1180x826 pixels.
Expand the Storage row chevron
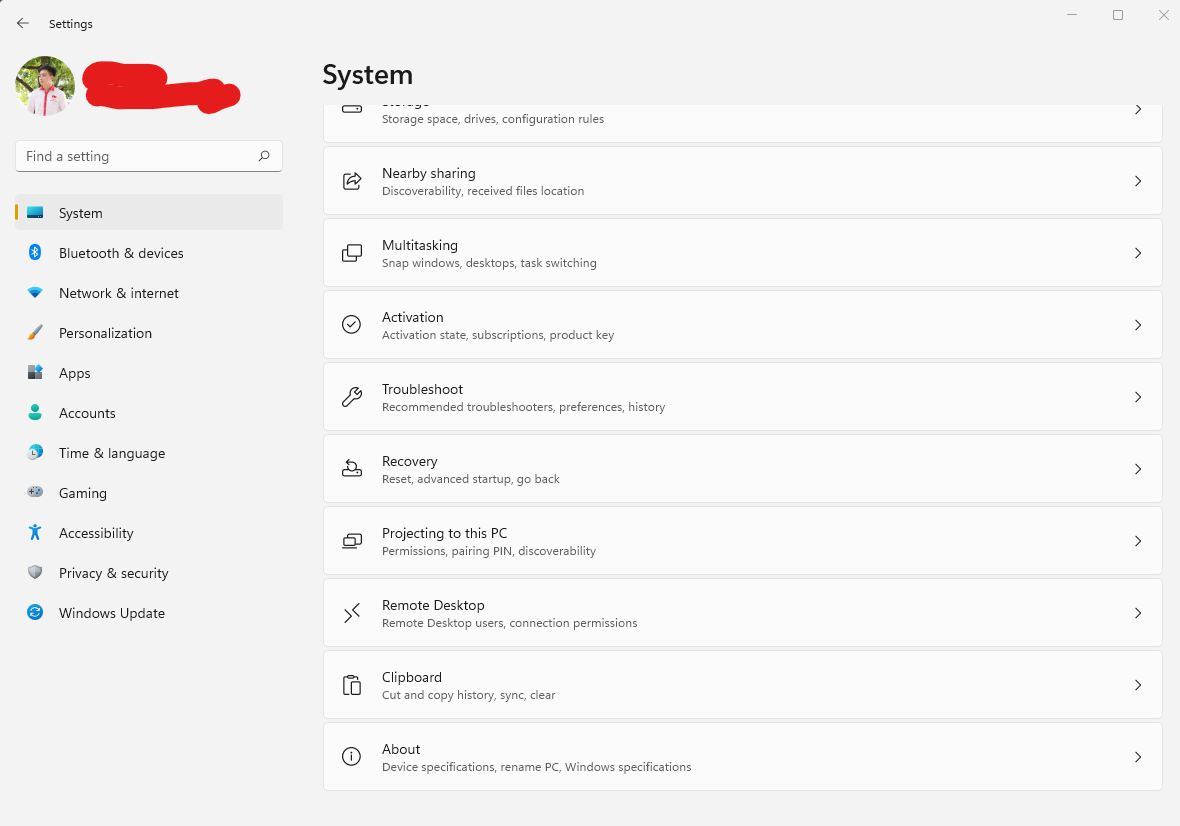[x=1138, y=110]
